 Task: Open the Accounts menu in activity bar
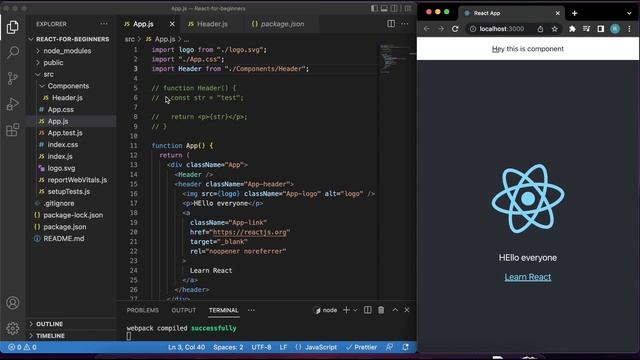coord(13,303)
